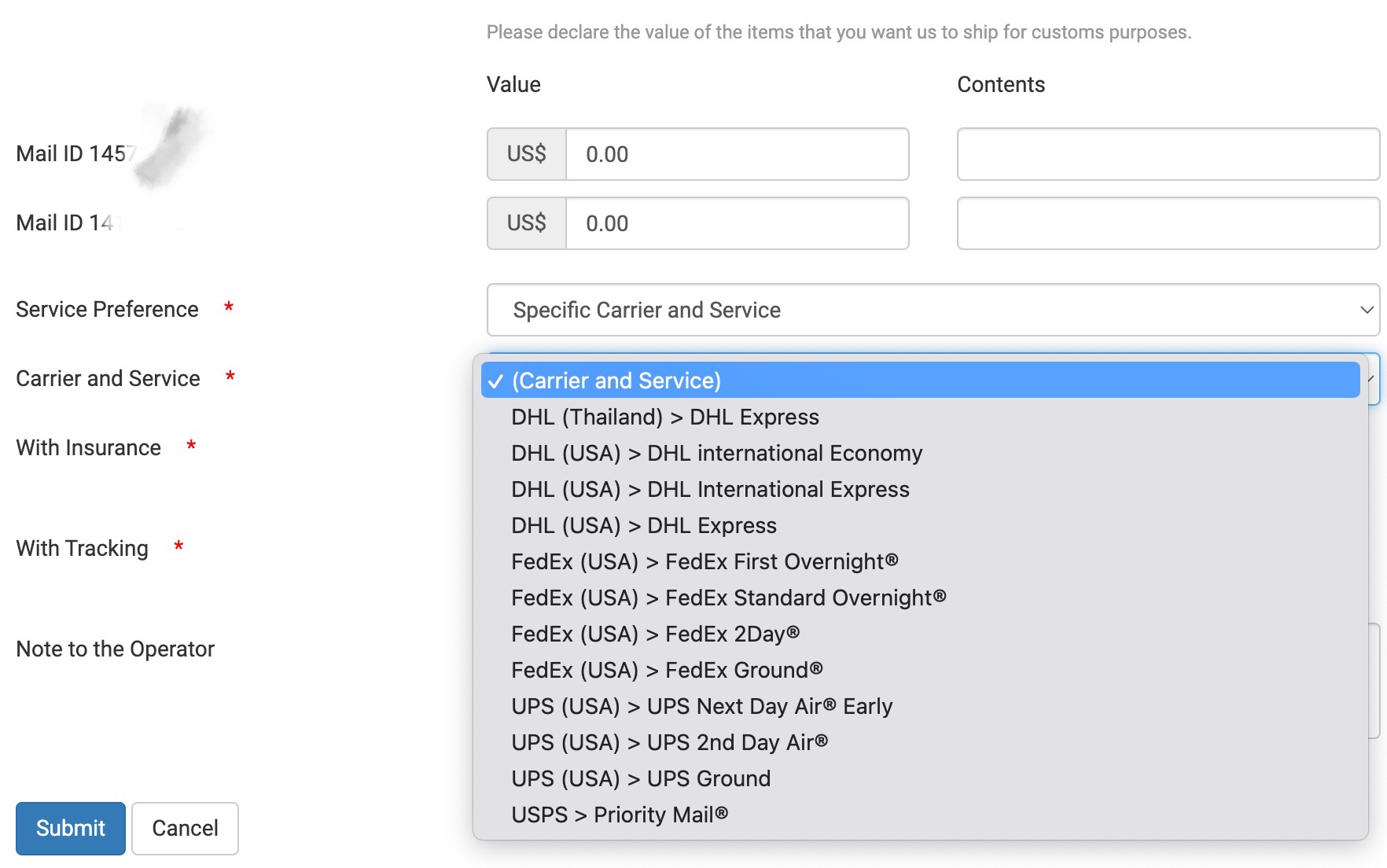The image size is (1387, 868).
Task: Choose FedEx First Overnight option
Action: (x=920, y=561)
